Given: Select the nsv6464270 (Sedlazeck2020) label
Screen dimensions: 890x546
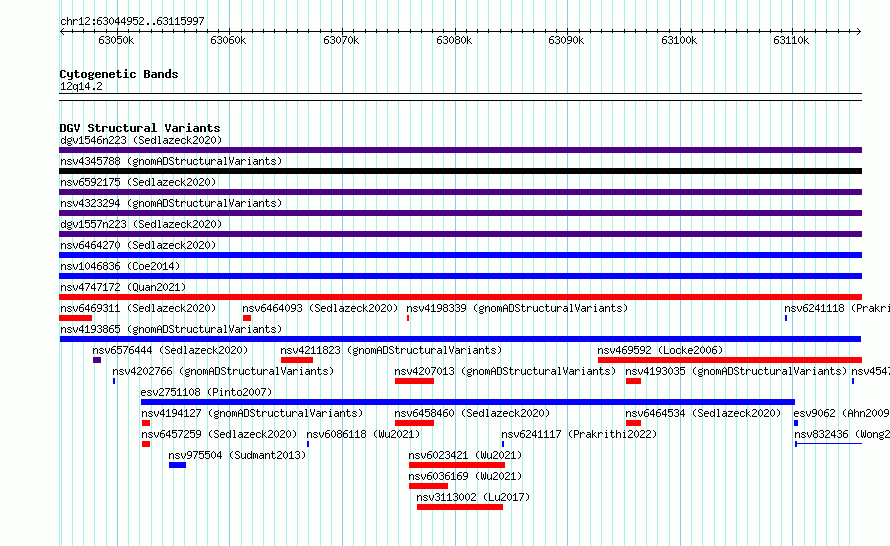Looking at the screenshot, I should click(138, 245).
